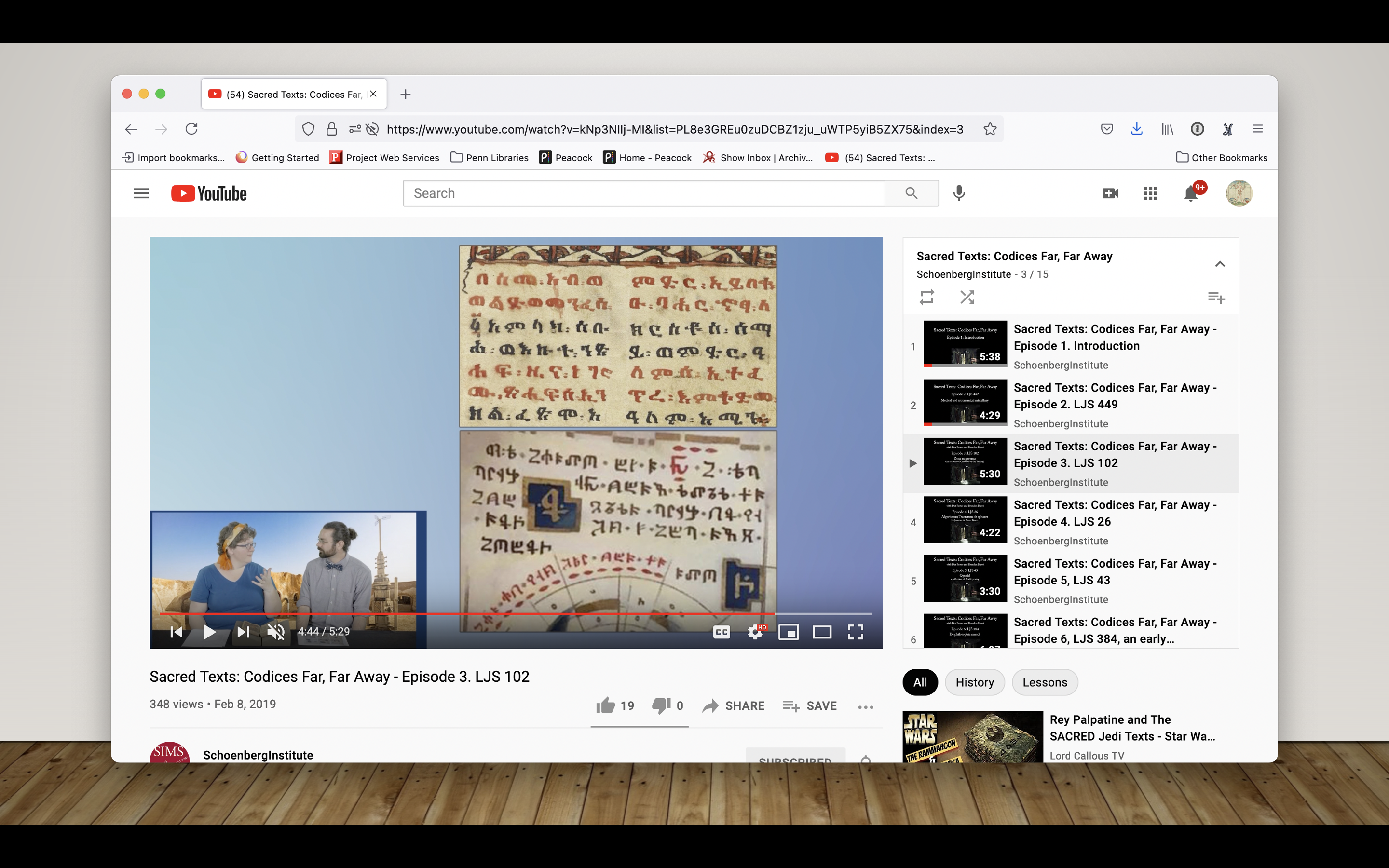Save the playlist with the add icon
Image resolution: width=1389 pixels, height=868 pixels.
click(x=1216, y=298)
